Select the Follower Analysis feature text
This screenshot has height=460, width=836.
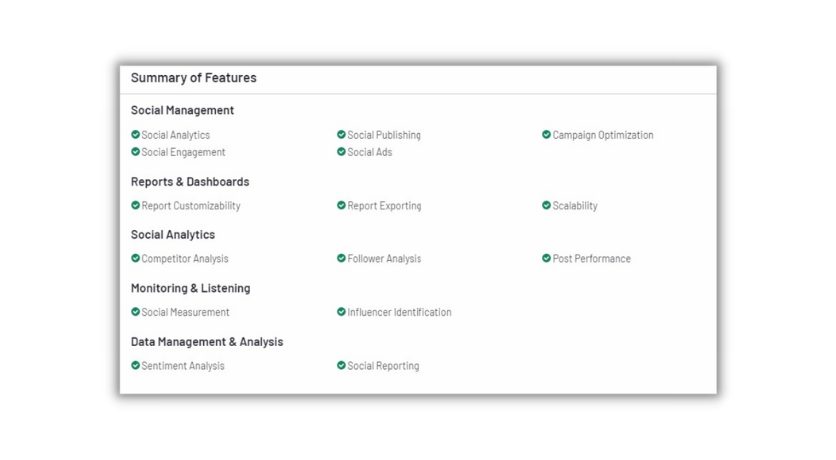[x=384, y=259]
